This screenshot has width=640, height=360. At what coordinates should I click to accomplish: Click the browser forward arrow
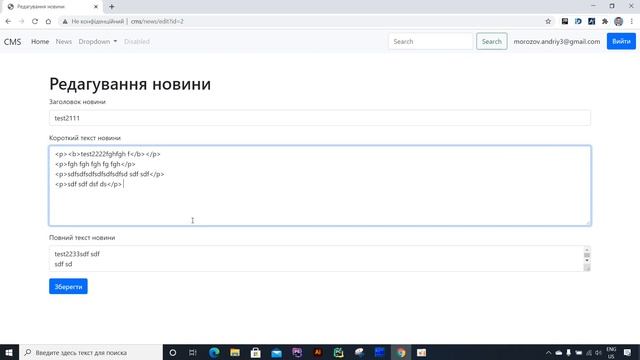coord(22,21)
